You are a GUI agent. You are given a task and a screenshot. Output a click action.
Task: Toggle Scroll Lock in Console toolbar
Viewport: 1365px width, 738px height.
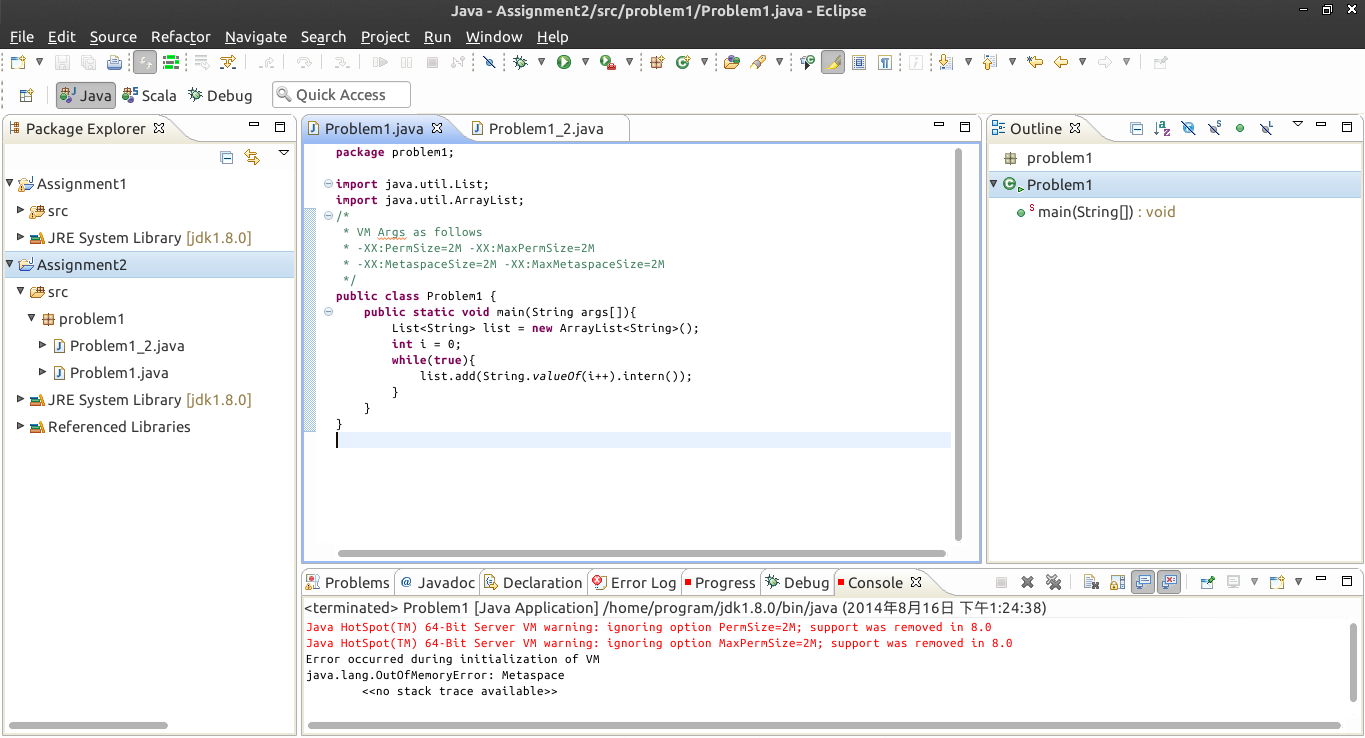[x=1117, y=582]
